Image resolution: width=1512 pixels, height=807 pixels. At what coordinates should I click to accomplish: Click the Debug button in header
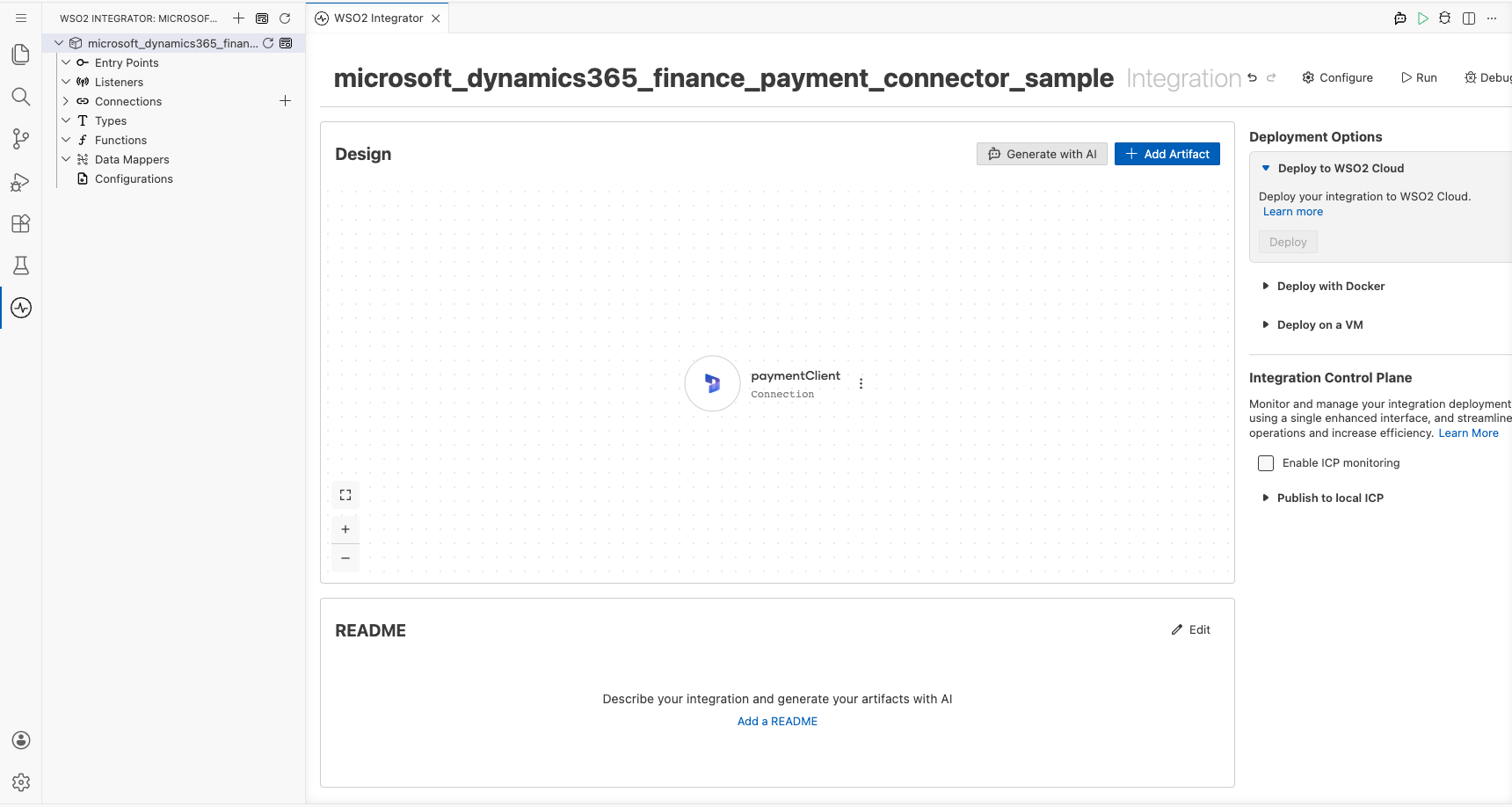1487,77
